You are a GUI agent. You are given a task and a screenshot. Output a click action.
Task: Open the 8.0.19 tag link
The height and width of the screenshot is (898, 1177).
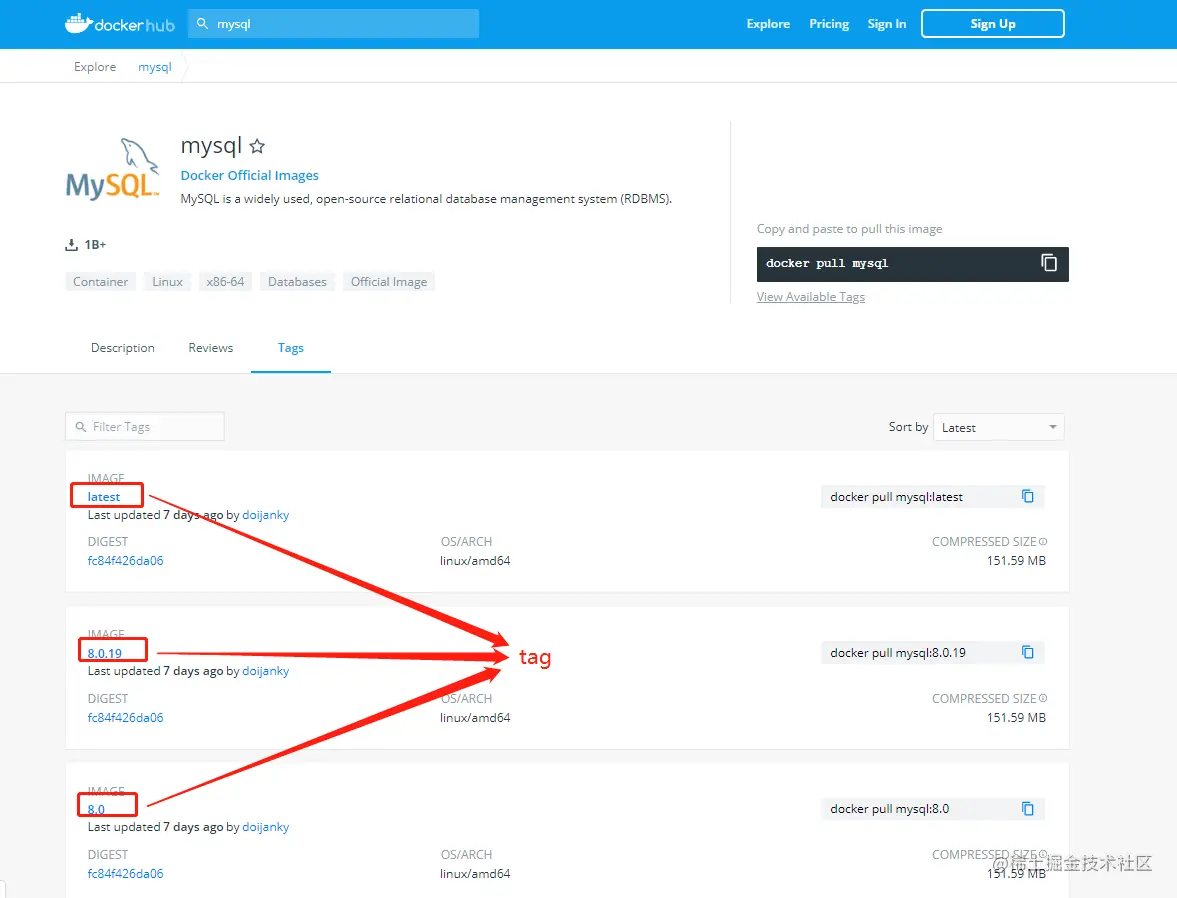coord(104,653)
